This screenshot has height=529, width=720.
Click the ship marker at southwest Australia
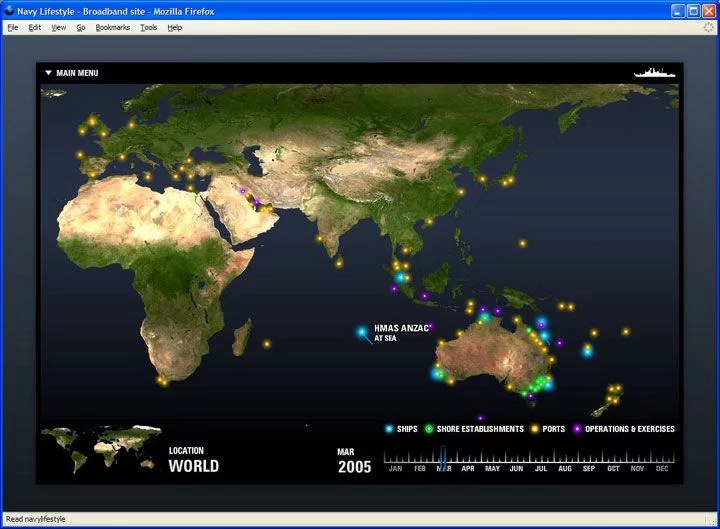(x=438, y=373)
